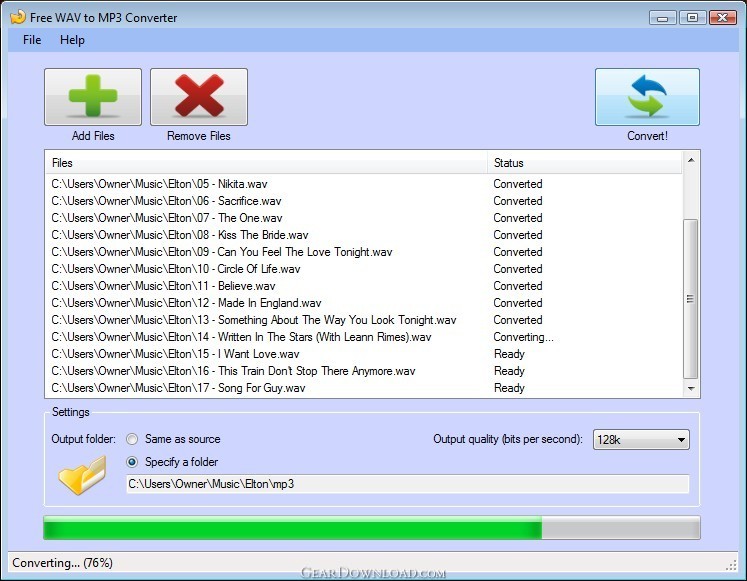Close the Free WAV to MP3 Converter window

723,18
